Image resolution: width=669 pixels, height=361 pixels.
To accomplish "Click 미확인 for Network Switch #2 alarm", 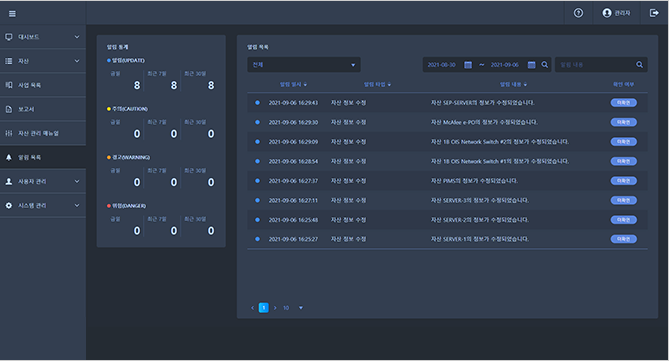I will point(624,142).
